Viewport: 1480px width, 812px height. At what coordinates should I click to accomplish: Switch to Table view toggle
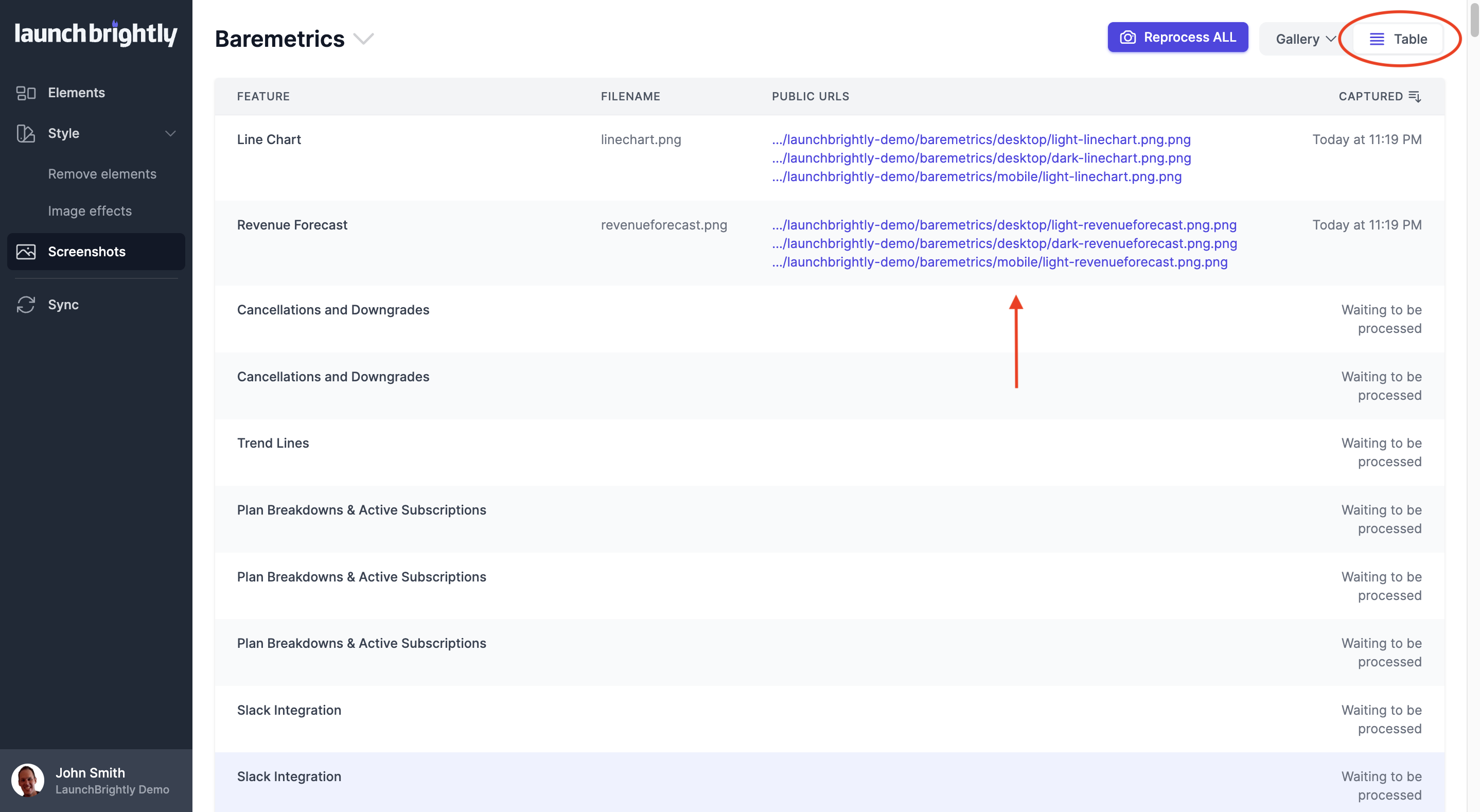pyautogui.click(x=1398, y=39)
